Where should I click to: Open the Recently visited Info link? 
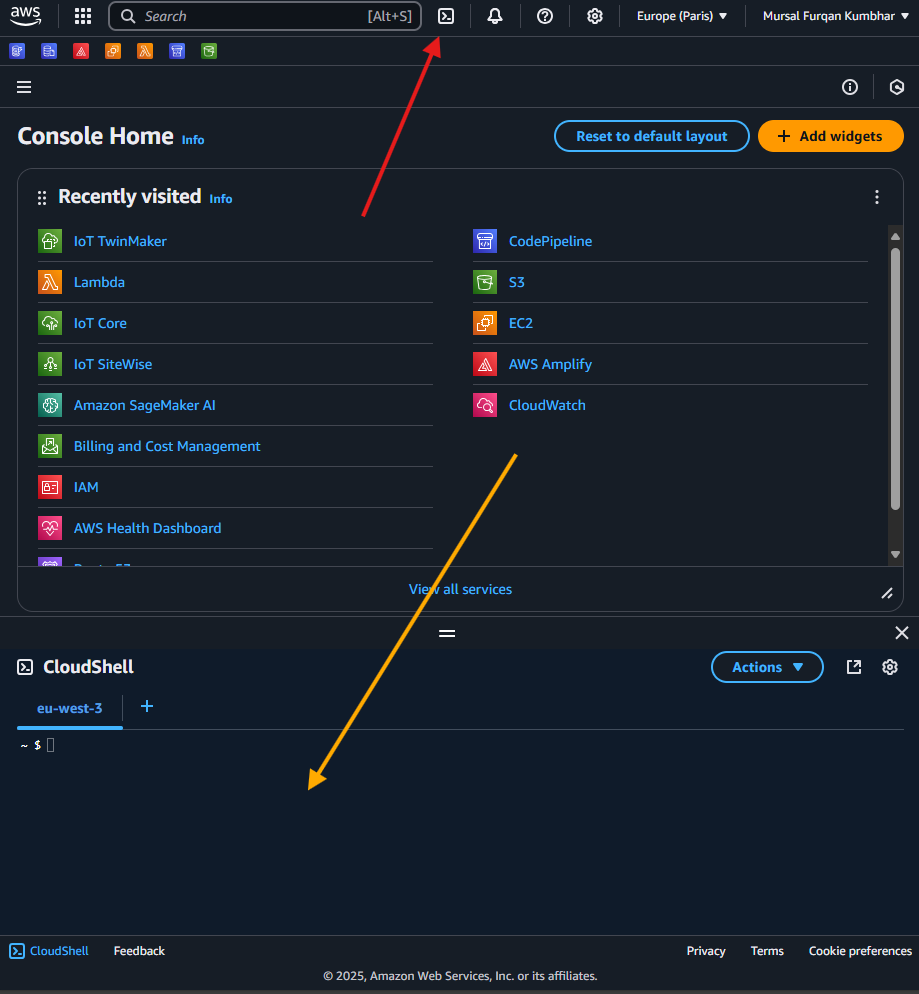click(221, 199)
